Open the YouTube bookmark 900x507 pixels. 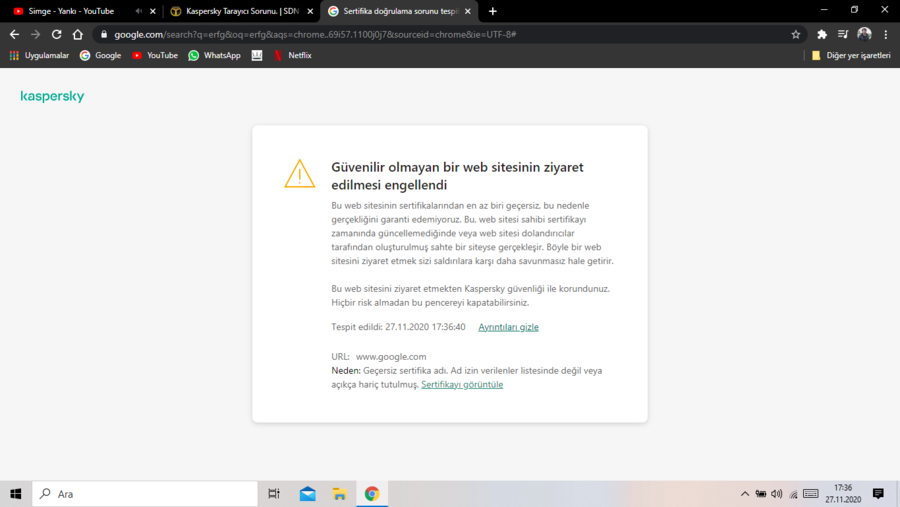[154, 56]
